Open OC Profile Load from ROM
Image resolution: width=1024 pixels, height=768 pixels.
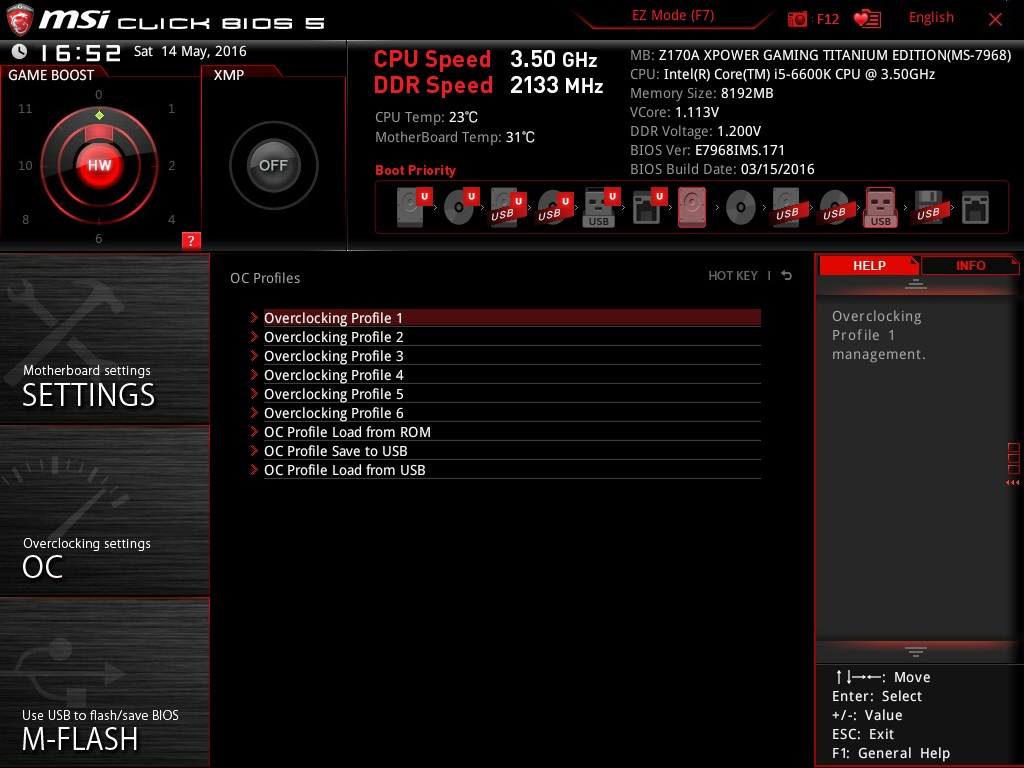[347, 432]
